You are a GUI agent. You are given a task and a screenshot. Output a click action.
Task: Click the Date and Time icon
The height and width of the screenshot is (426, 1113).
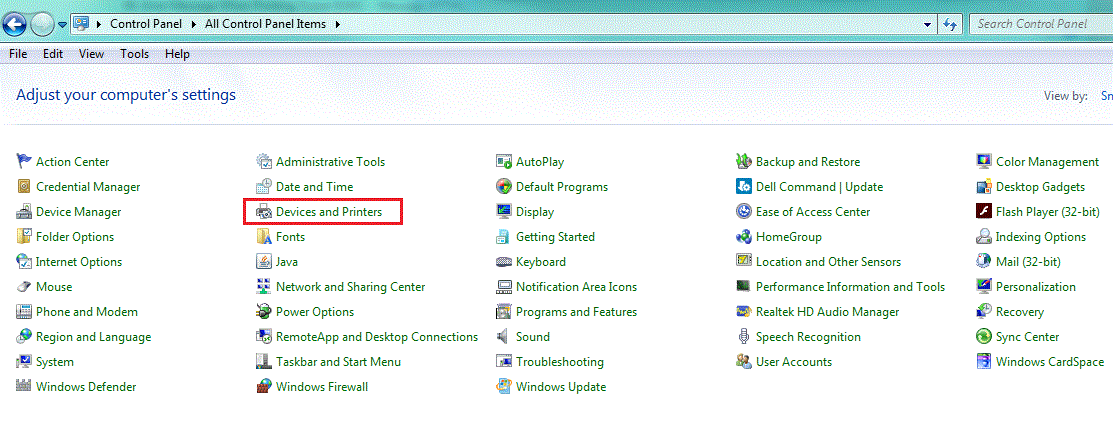click(x=264, y=187)
